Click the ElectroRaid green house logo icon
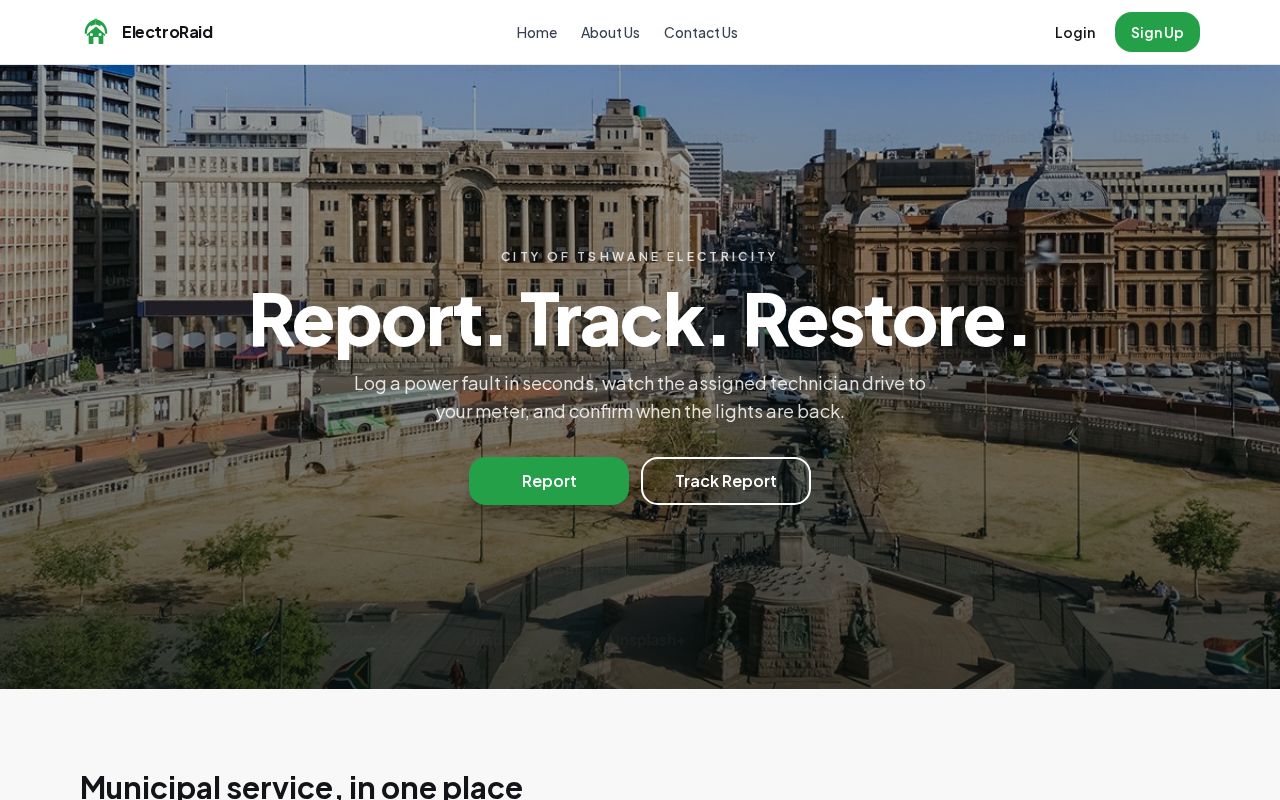This screenshot has height=800, width=1280. (x=96, y=32)
